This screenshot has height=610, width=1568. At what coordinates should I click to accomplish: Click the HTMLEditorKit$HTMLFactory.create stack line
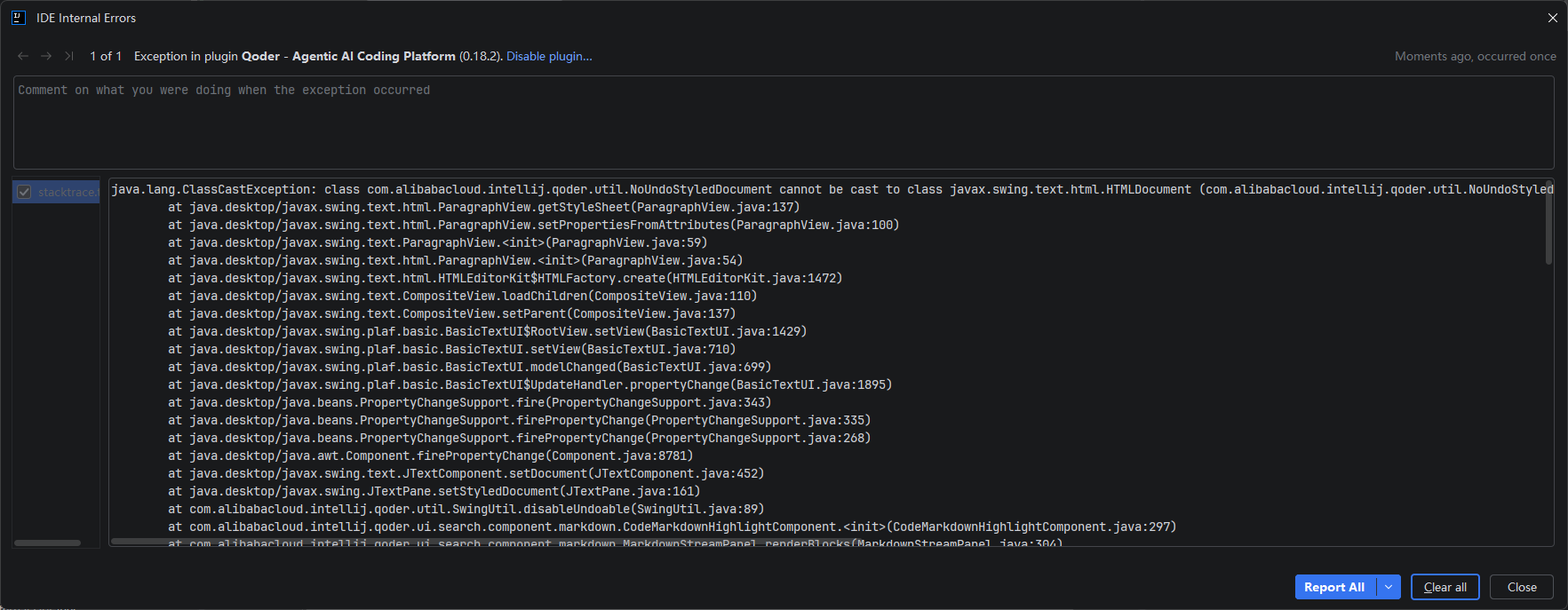[x=505, y=278]
